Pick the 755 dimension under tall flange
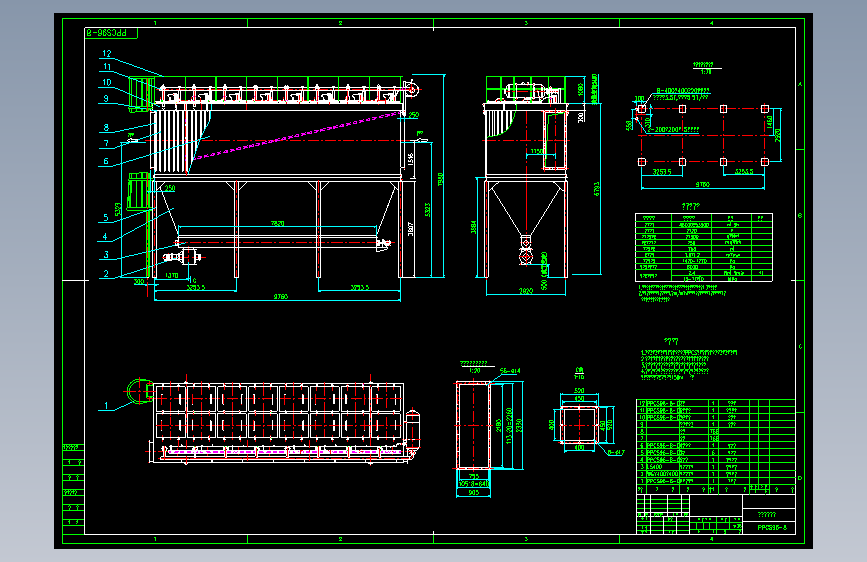The width and height of the screenshot is (867, 562). [473, 476]
